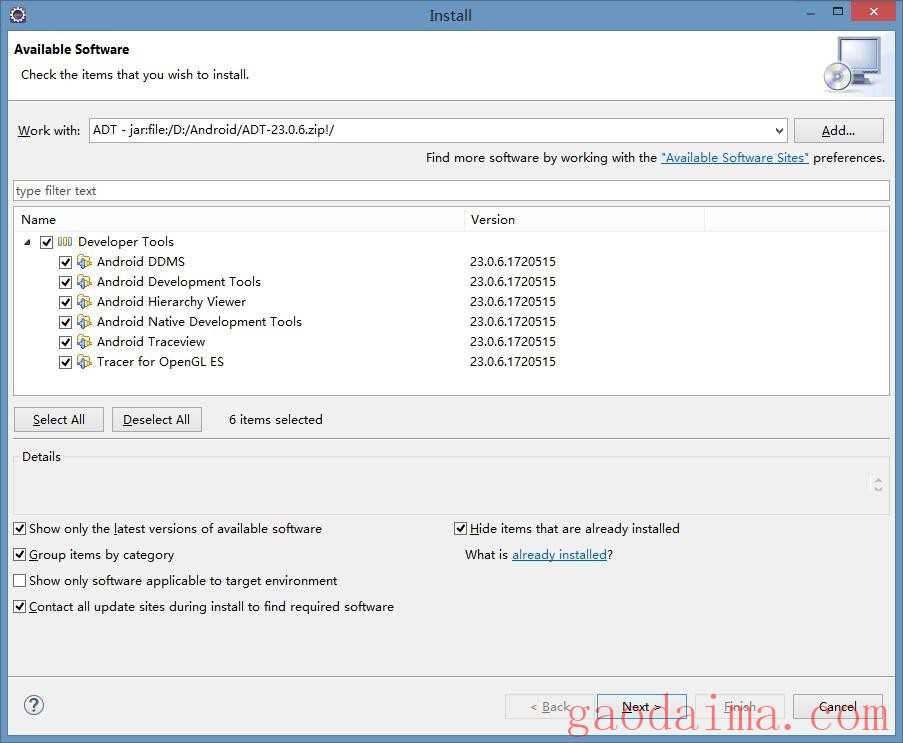Uncheck the Android Development Tools checkbox
Viewport: 903px width, 743px height.
click(66, 282)
